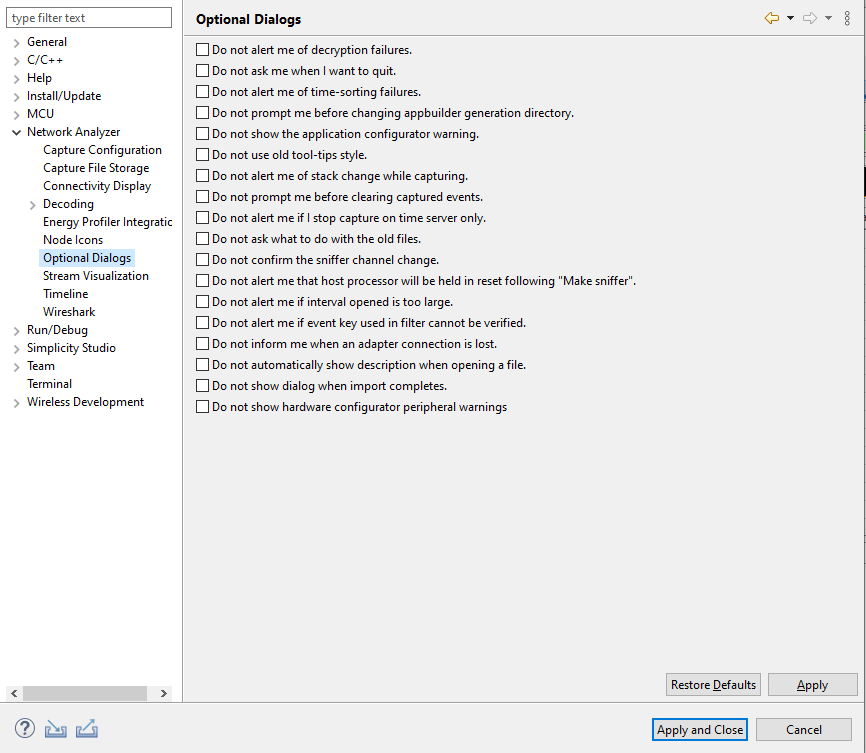The image size is (866, 753).
Task: Check 'Do not use old tool-tips style'
Action: 201,153
